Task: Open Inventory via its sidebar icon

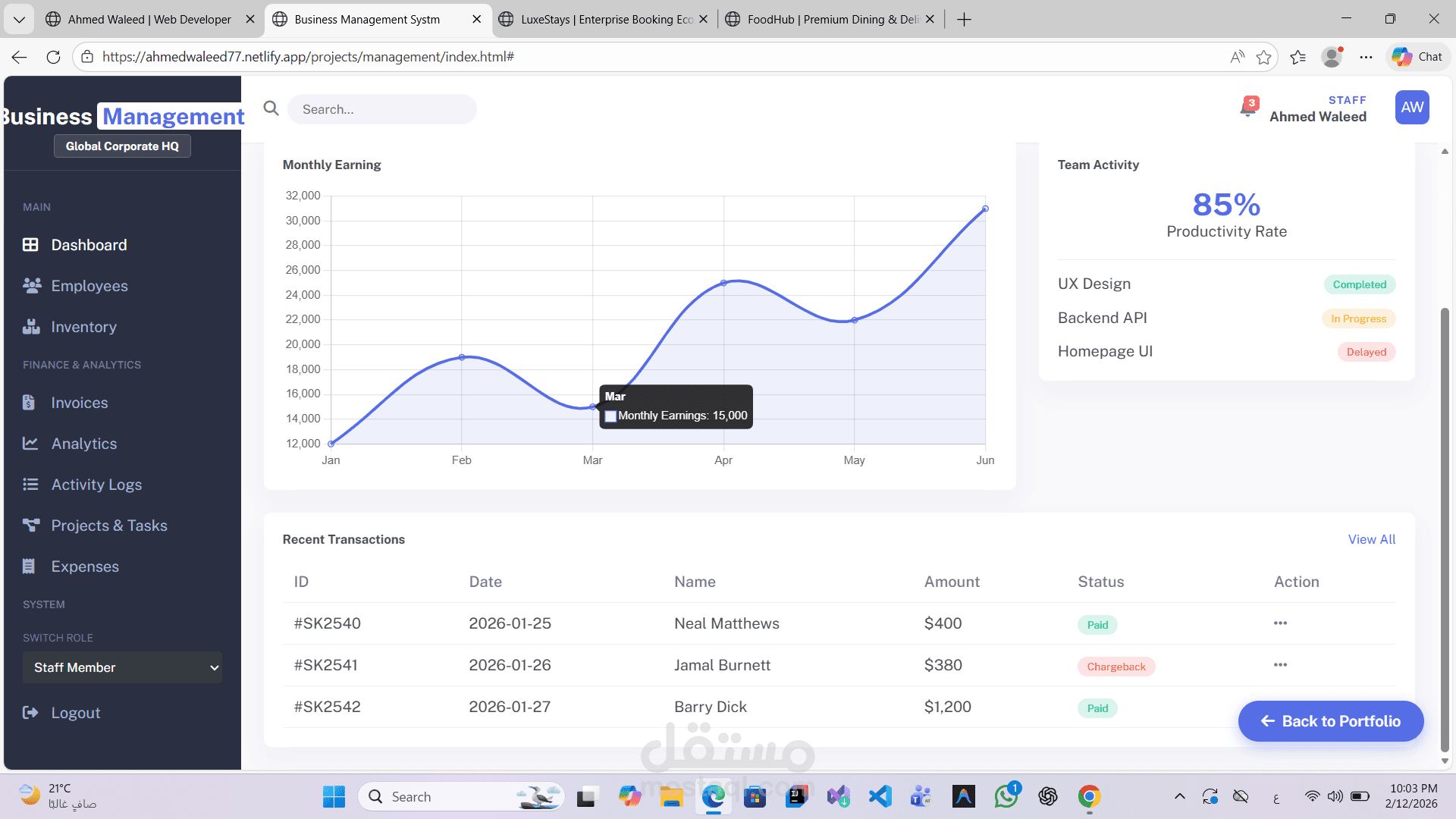Action: coord(31,327)
